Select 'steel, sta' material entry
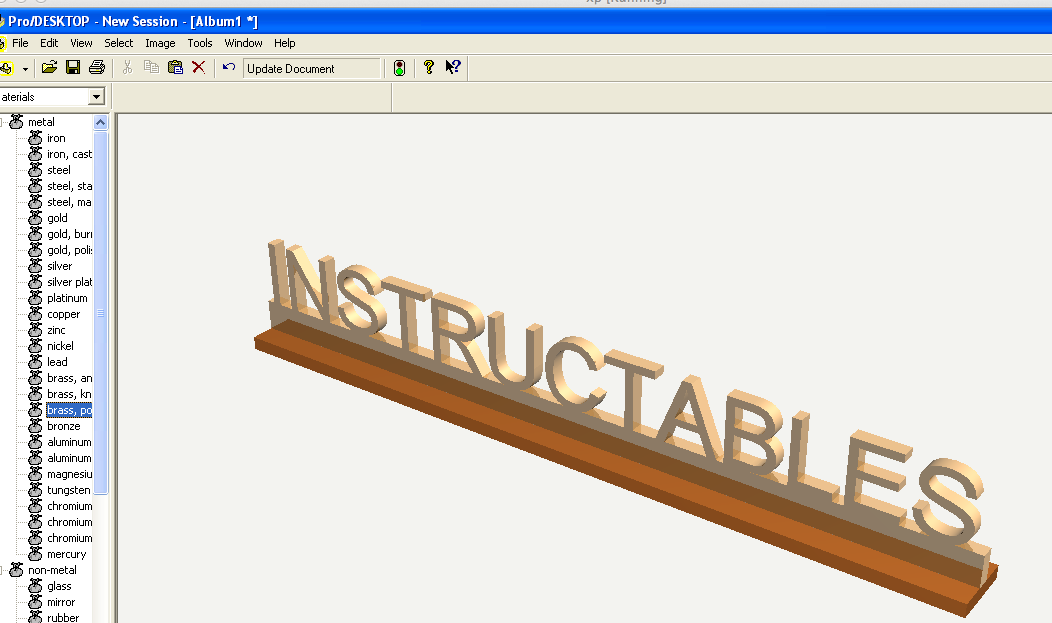 (69, 186)
